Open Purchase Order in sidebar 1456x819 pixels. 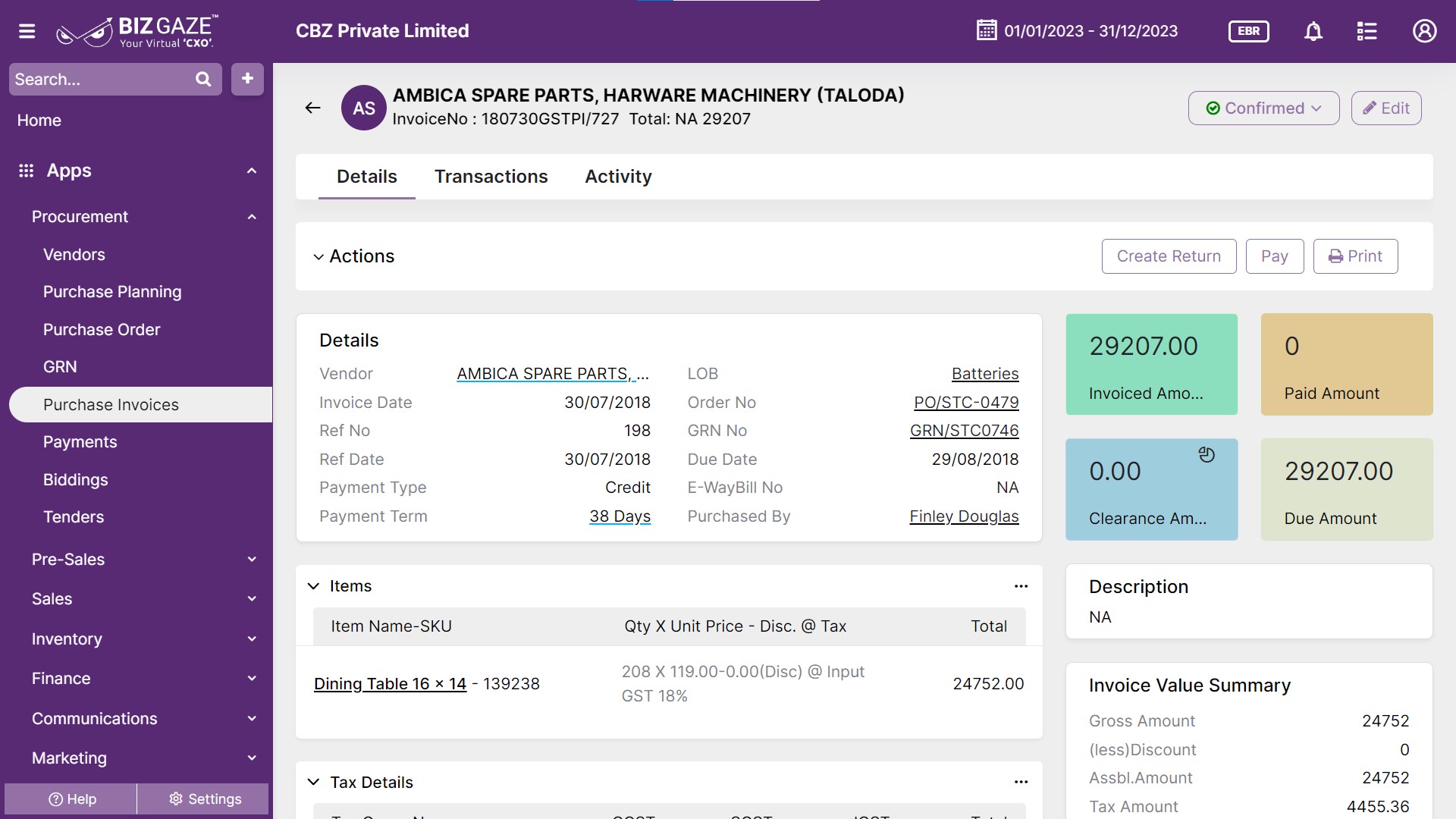[102, 330]
